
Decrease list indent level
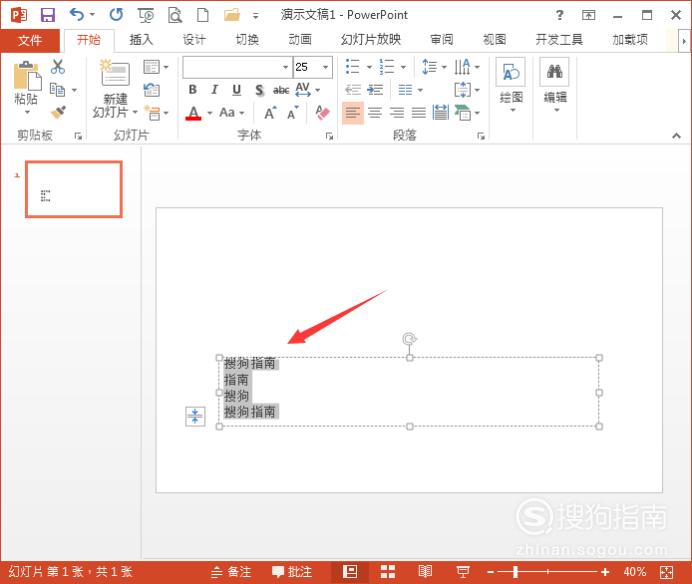(x=353, y=90)
